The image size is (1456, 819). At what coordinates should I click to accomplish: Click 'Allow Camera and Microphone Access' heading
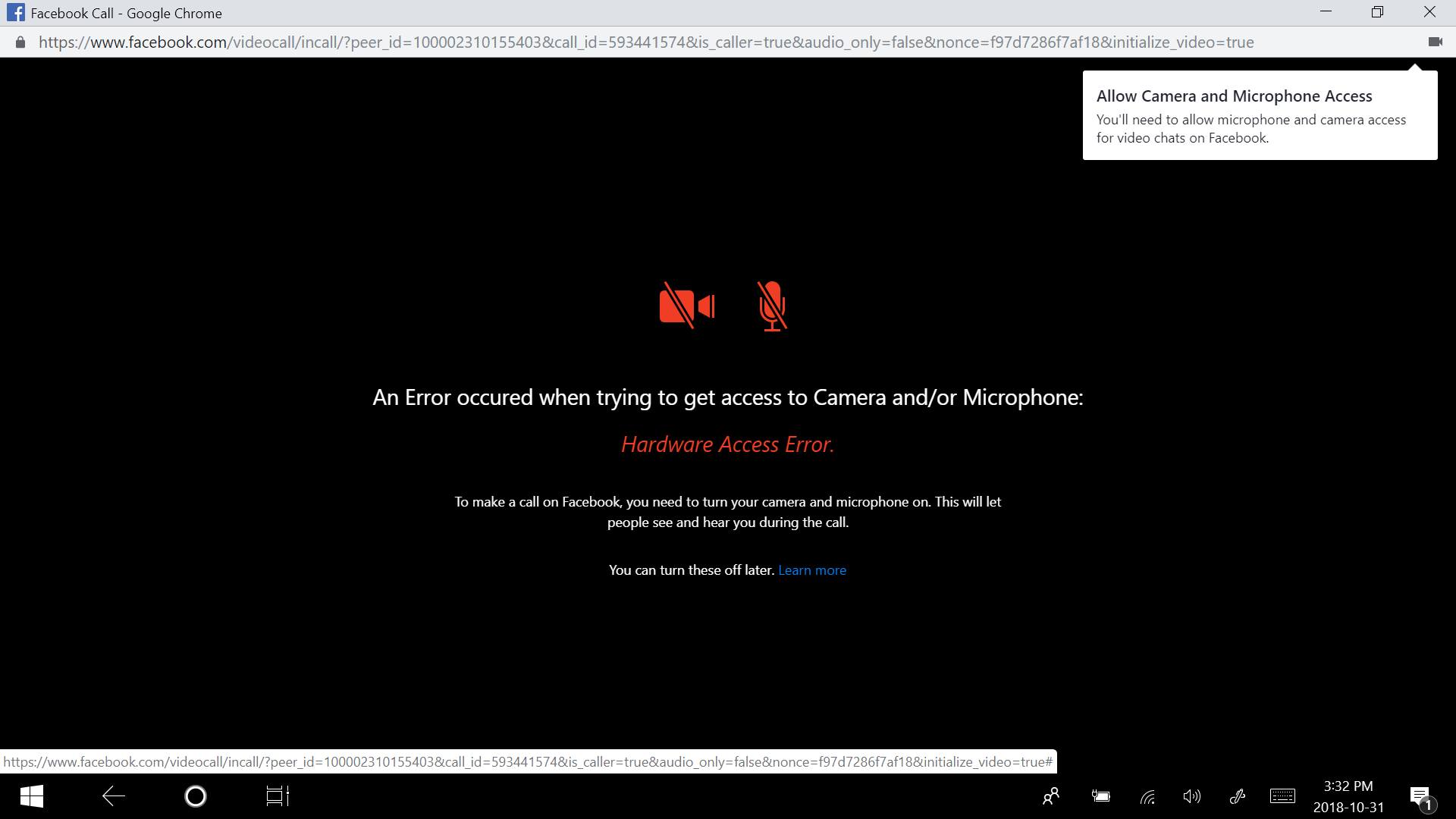(1234, 96)
